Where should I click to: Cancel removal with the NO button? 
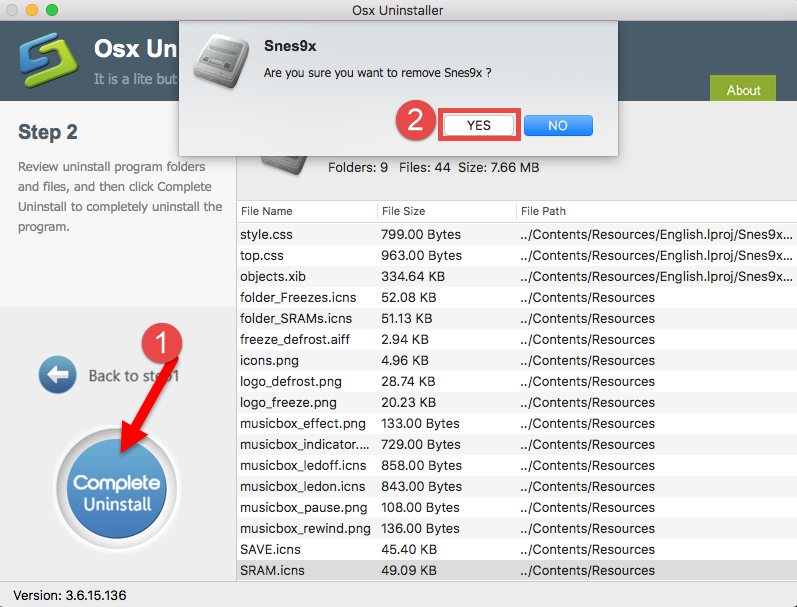(x=558, y=125)
